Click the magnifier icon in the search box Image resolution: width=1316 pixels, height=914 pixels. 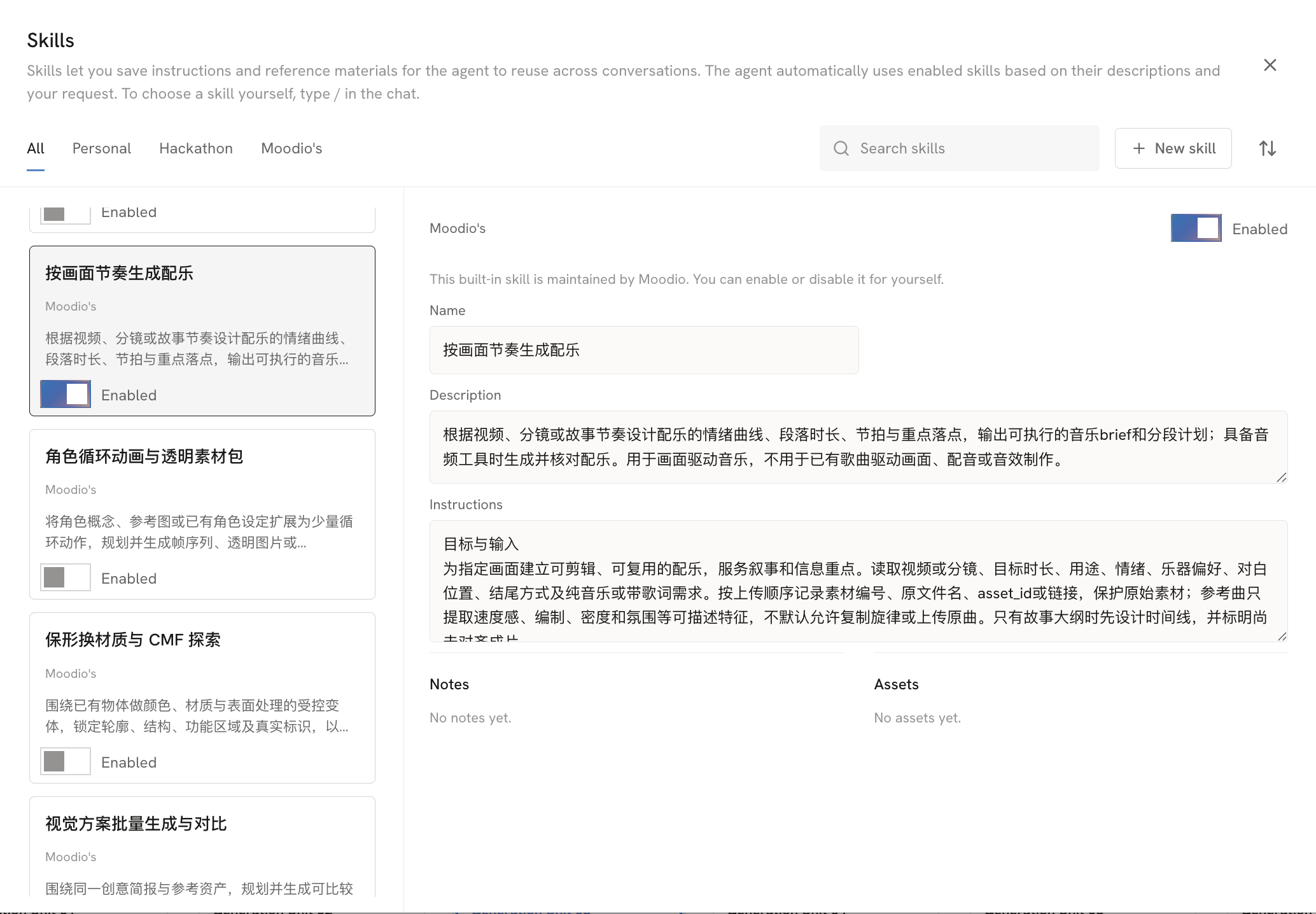841,148
